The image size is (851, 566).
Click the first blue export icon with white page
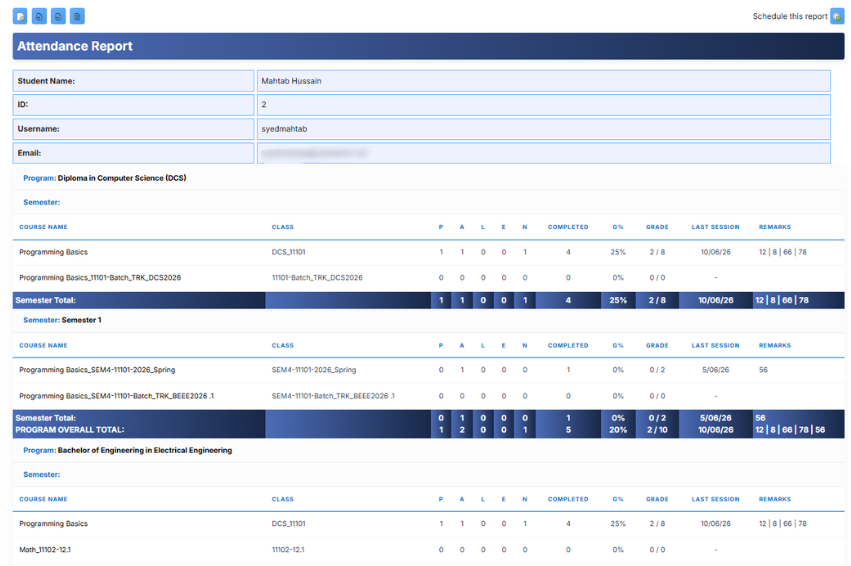tap(20, 16)
